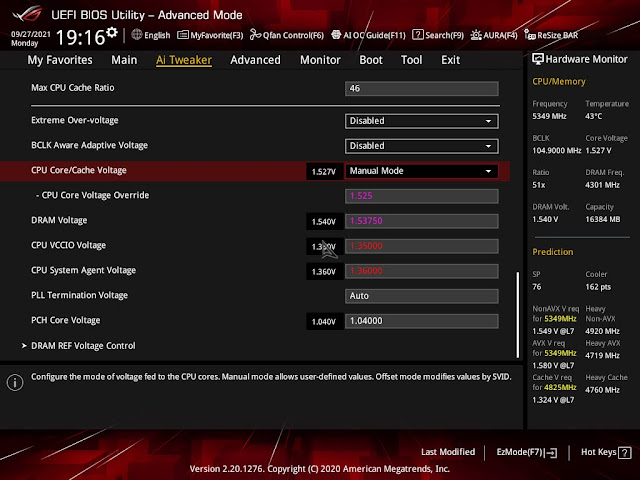640x480 pixels.
Task: Open the Extreme Over-voltage dropdown
Action: [422, 121]
